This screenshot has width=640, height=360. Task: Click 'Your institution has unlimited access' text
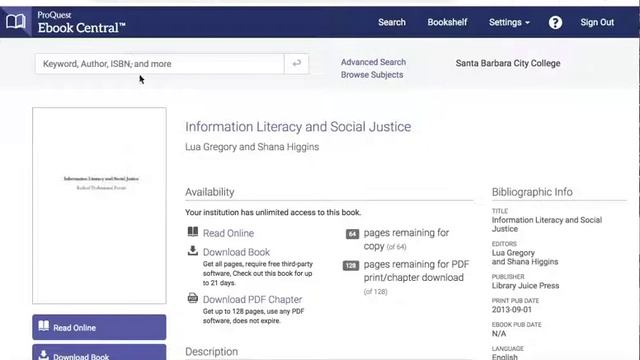[273, 212]
